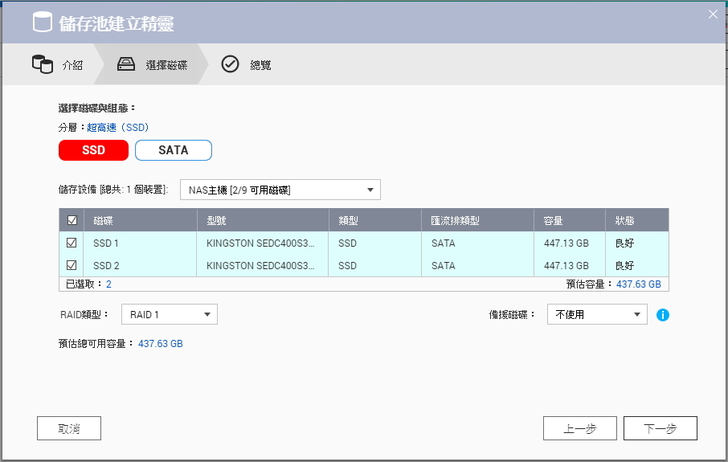Select the red SSD tier button

pyautogui.click(x=93, y=150)
